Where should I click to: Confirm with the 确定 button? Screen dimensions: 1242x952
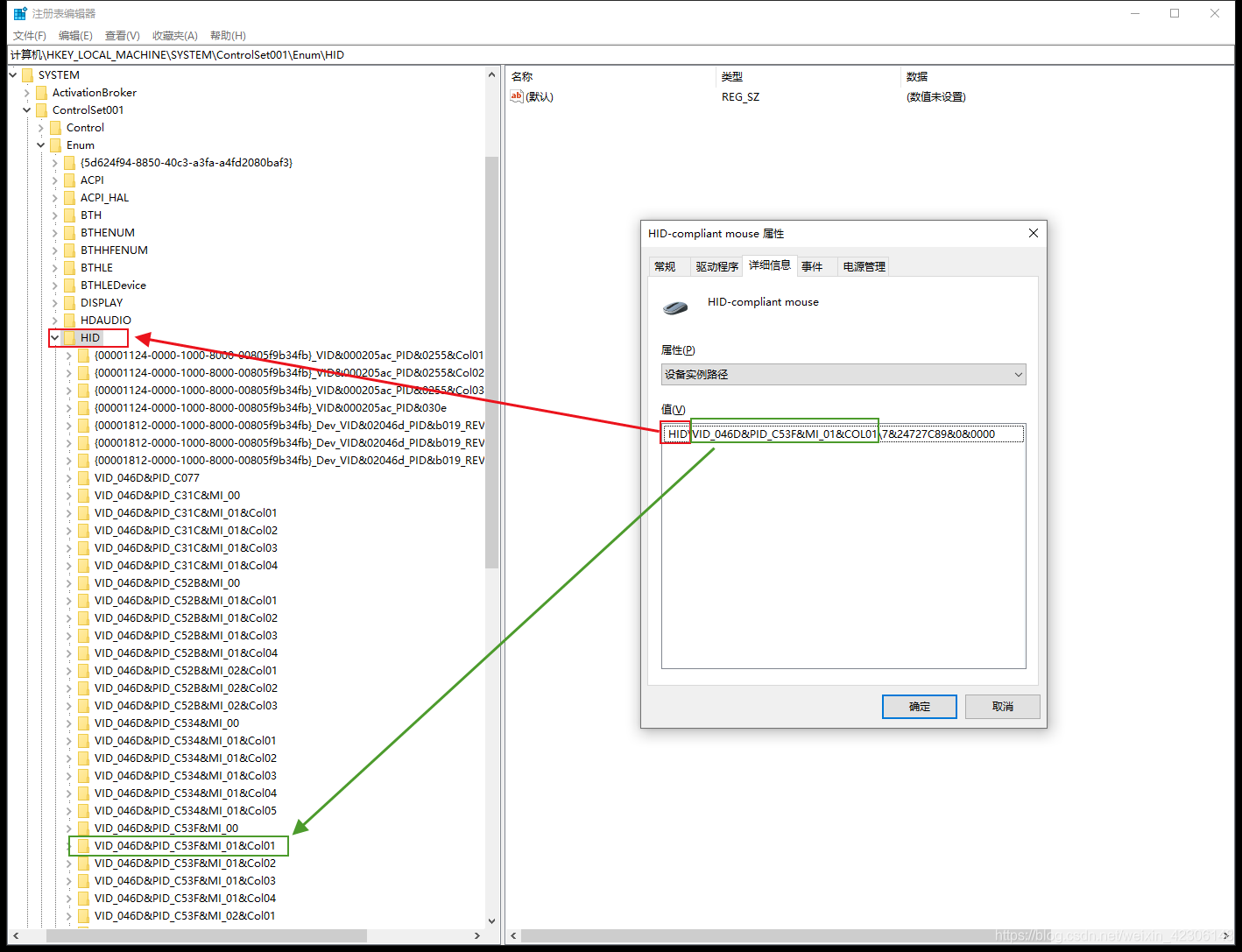coord(920,707)
